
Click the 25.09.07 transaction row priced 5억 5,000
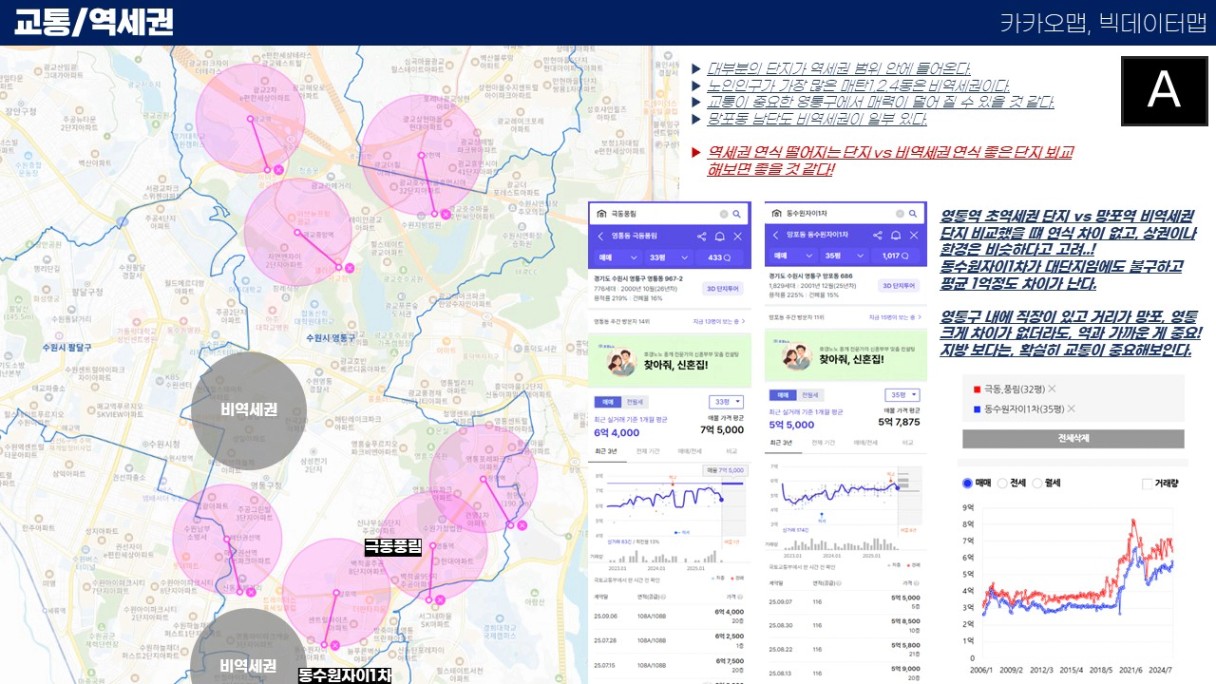point(845,600)
